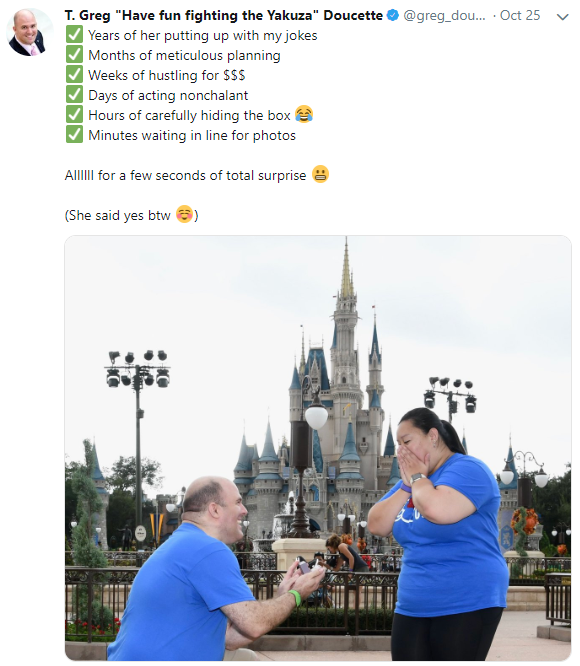
Task: Click the checkmark beside 'Months of meticulous planning'
Action: (x=74, y=54)
